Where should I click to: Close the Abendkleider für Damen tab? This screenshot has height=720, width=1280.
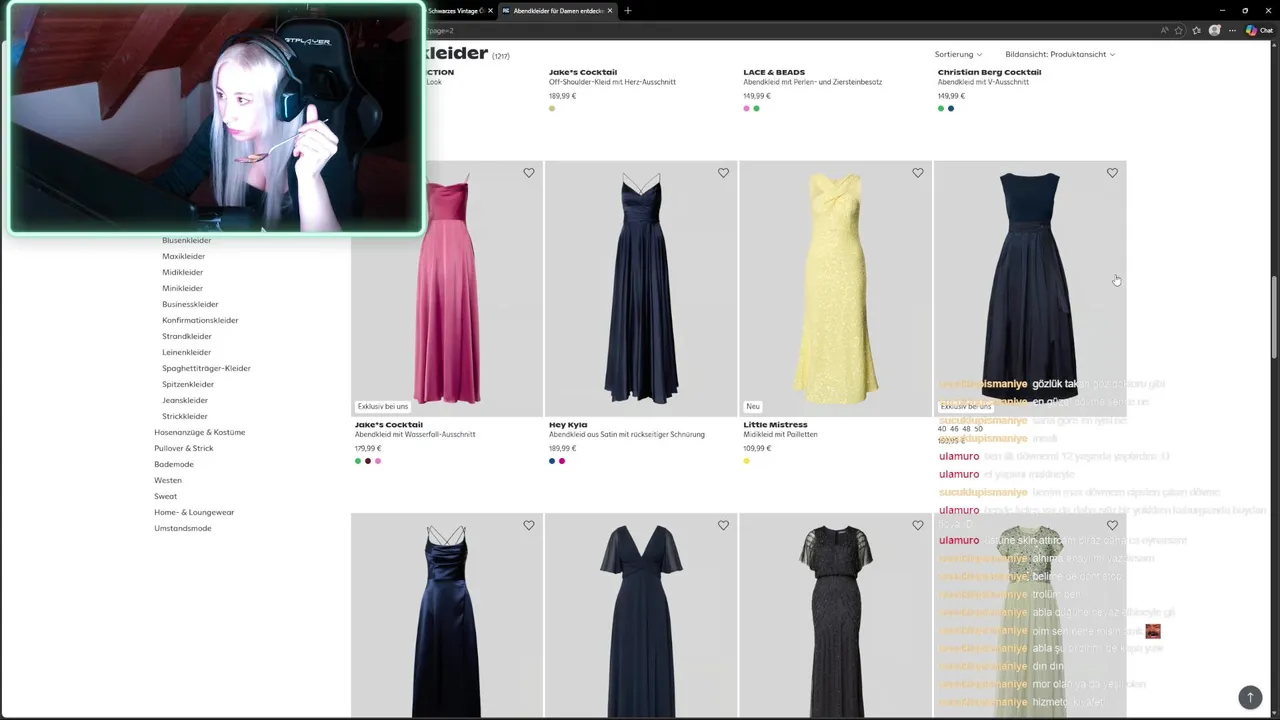coord(611,11)
